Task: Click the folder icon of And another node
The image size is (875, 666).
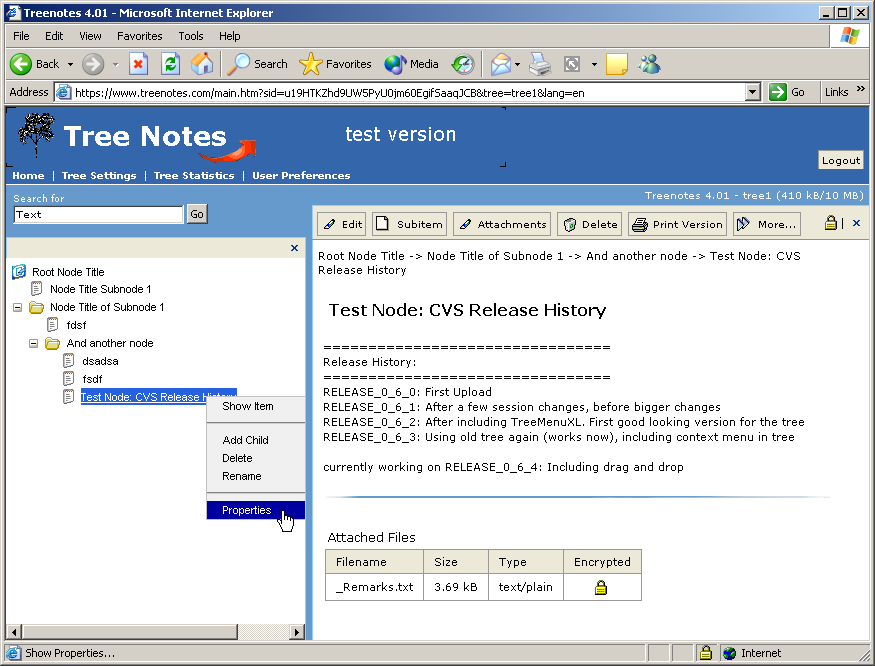Action: tap(52, 343)
